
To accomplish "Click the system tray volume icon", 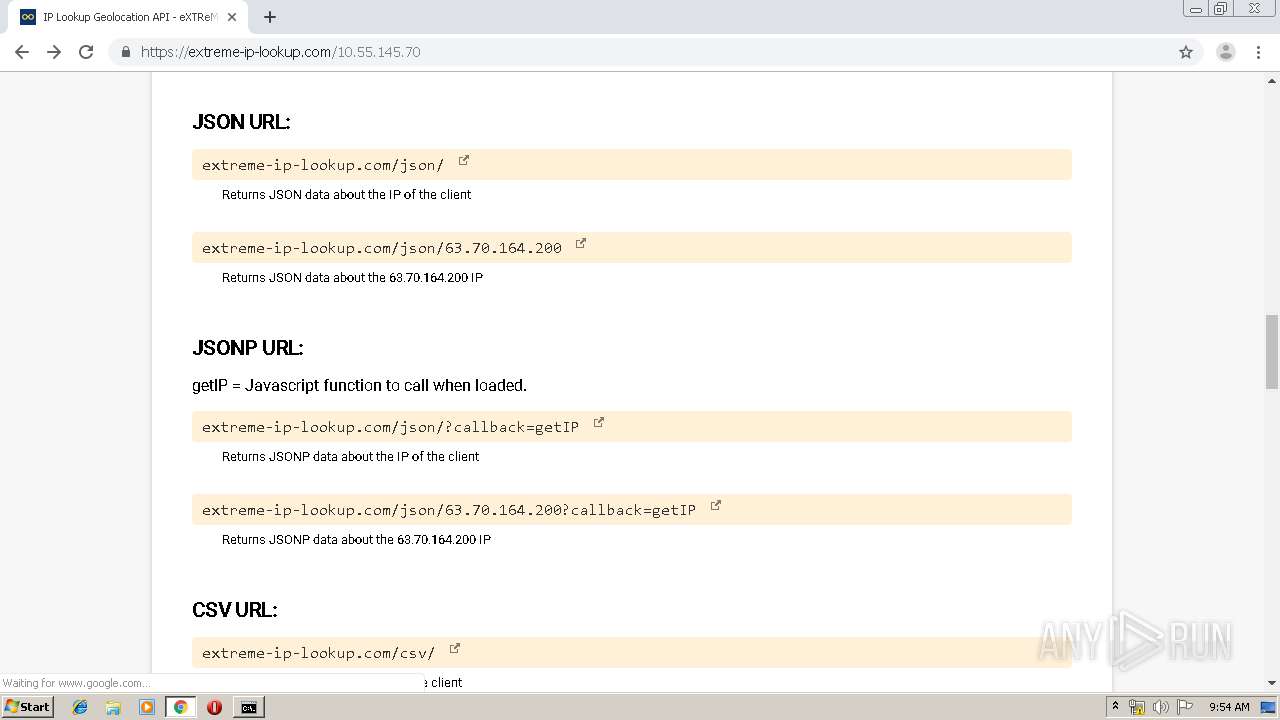I will pos(1161,707).
